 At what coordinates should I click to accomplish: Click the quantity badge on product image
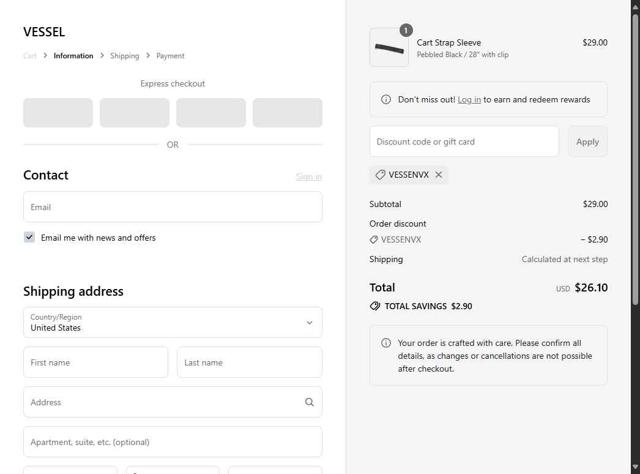click(406, 30)
